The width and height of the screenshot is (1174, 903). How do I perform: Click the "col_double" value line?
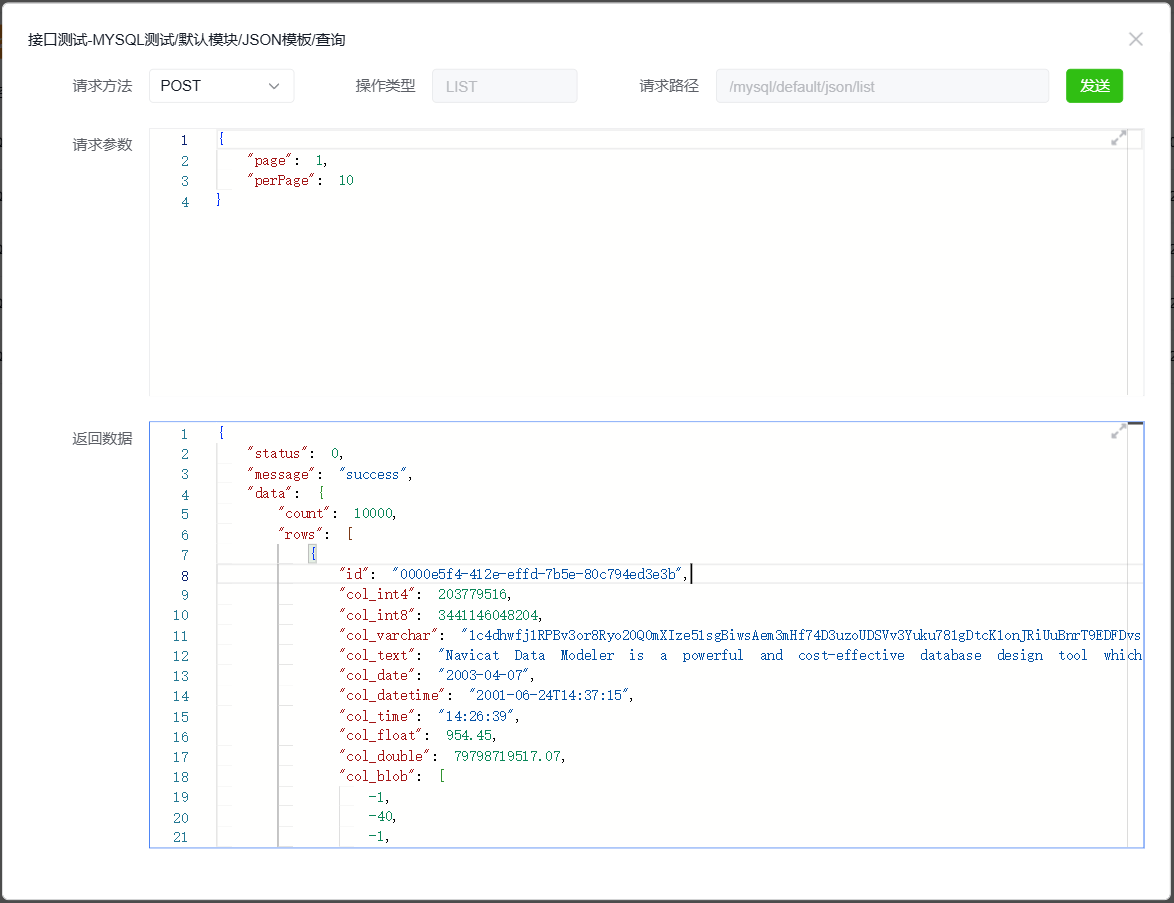tap(451, 756)
